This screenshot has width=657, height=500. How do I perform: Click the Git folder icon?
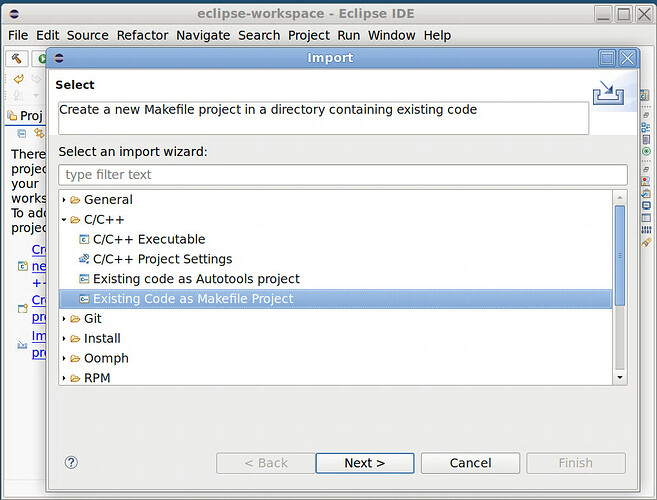(x=75, y=319)
